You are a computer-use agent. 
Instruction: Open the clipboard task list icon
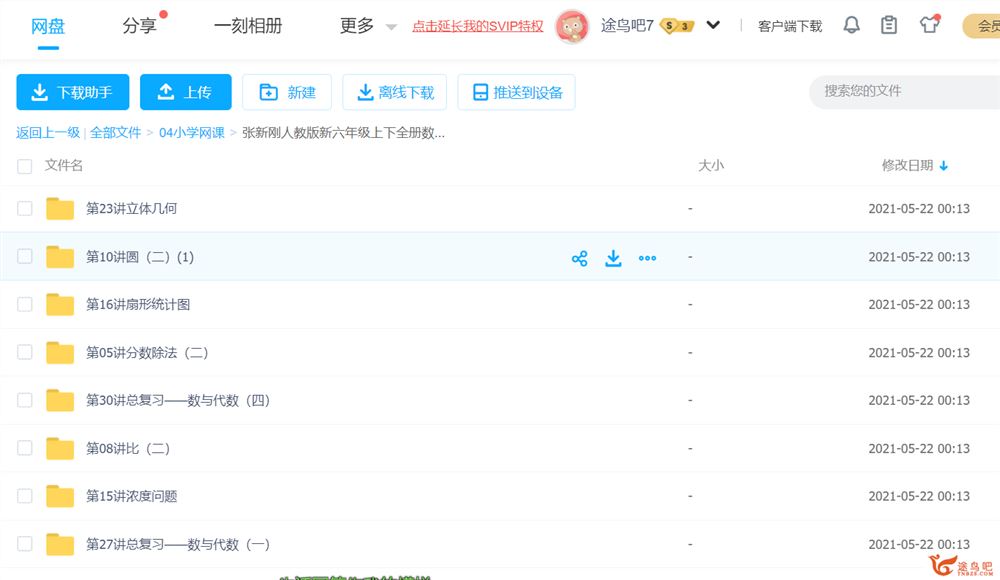(888, 26)
